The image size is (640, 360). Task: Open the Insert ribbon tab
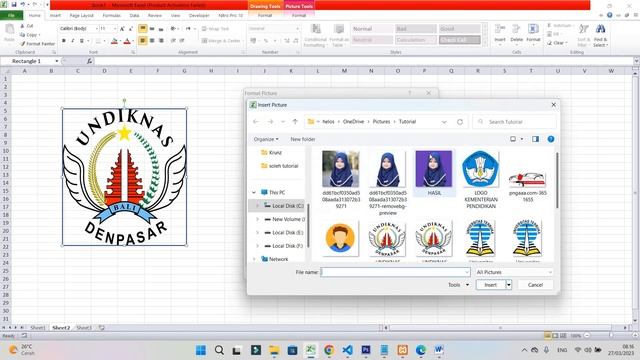[55, 16]
